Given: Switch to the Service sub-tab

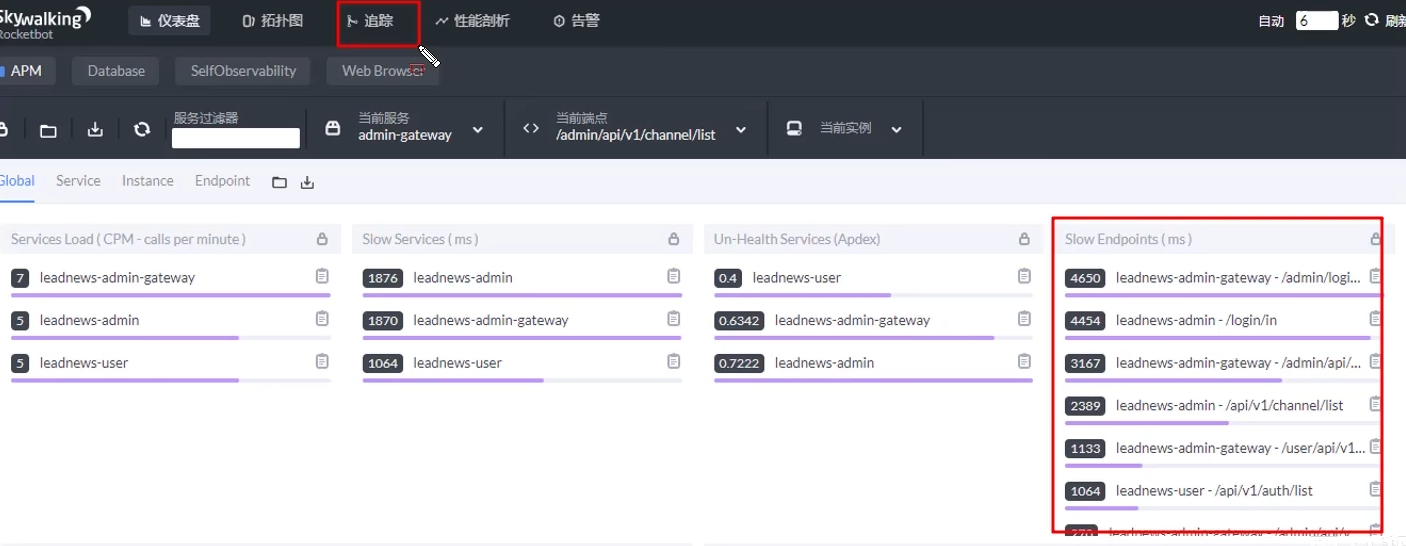Looking at the screenshot, I should (x=78, y=181).
